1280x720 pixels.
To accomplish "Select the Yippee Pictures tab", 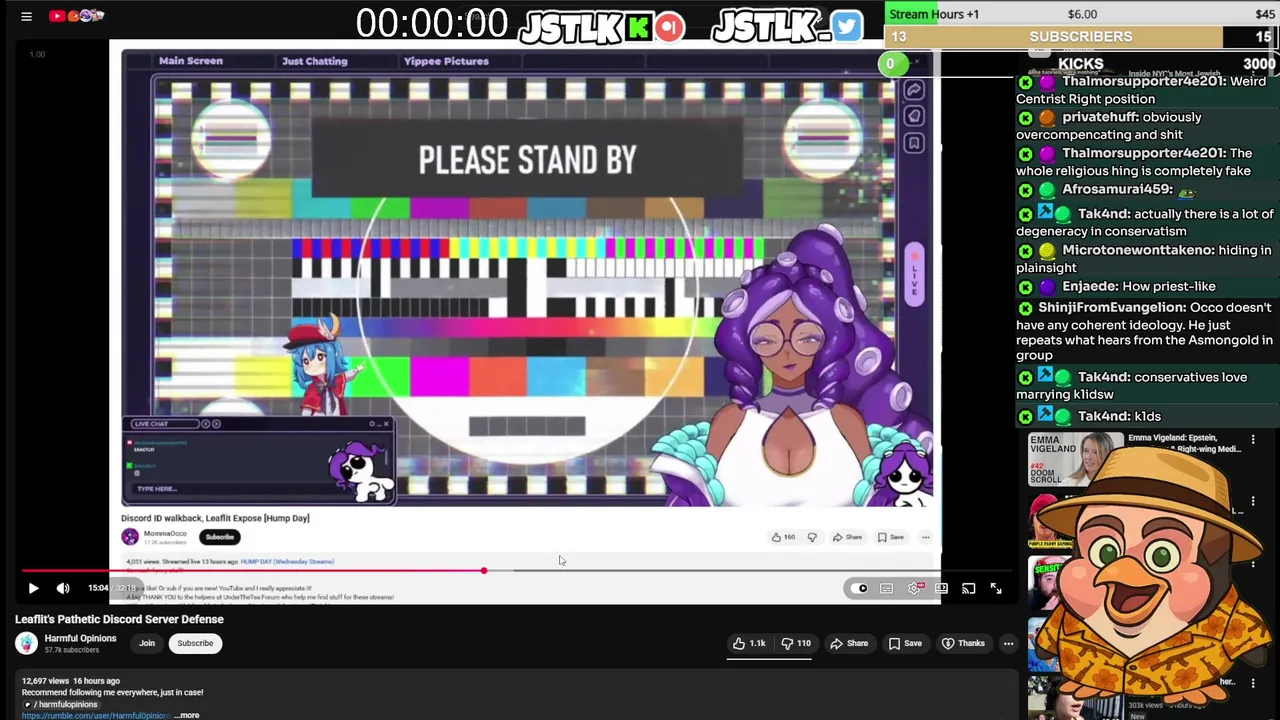I will pos(446,61).
